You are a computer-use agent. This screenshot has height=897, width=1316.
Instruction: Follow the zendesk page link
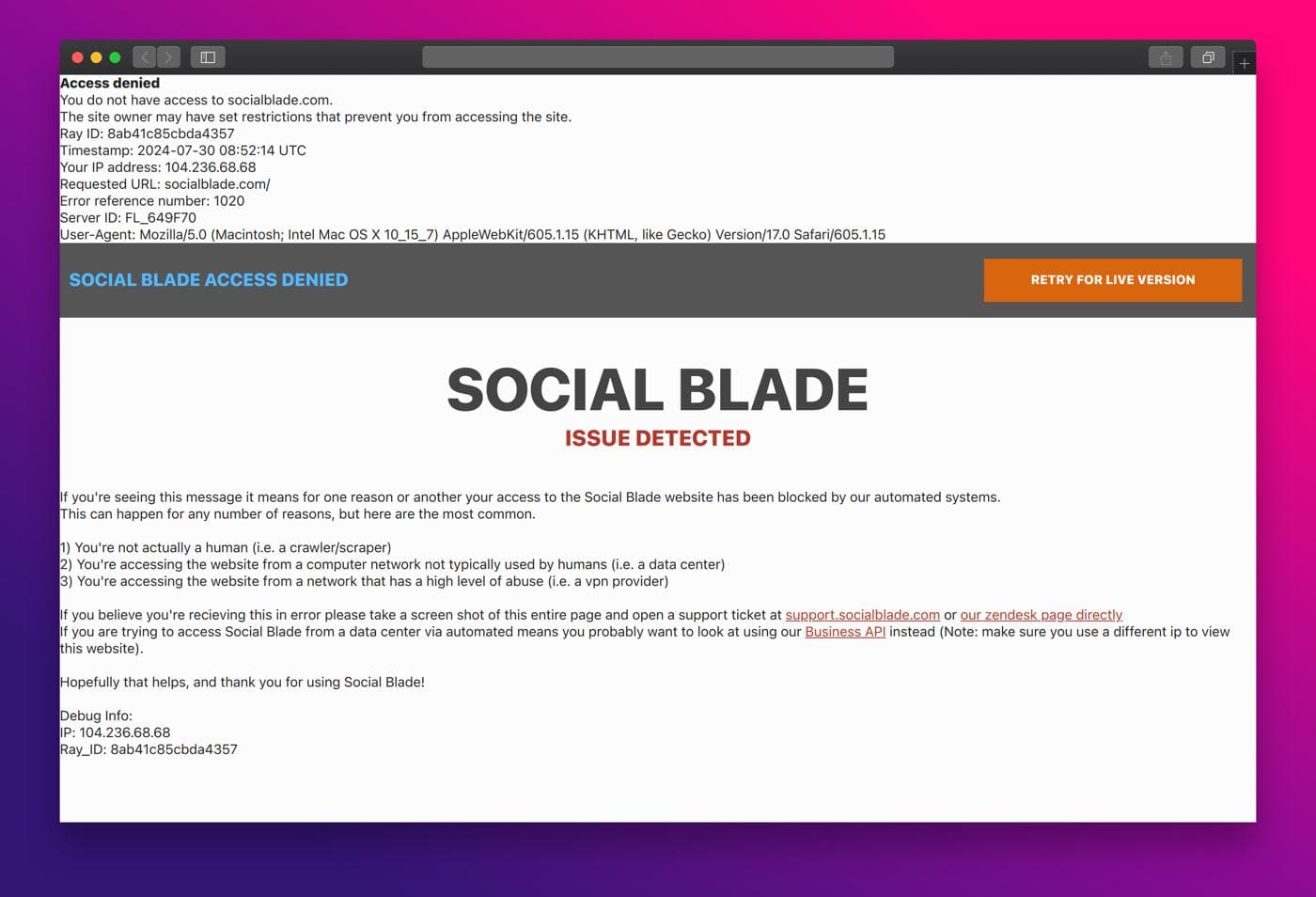pyautogui.click(x=1041, y=614)
